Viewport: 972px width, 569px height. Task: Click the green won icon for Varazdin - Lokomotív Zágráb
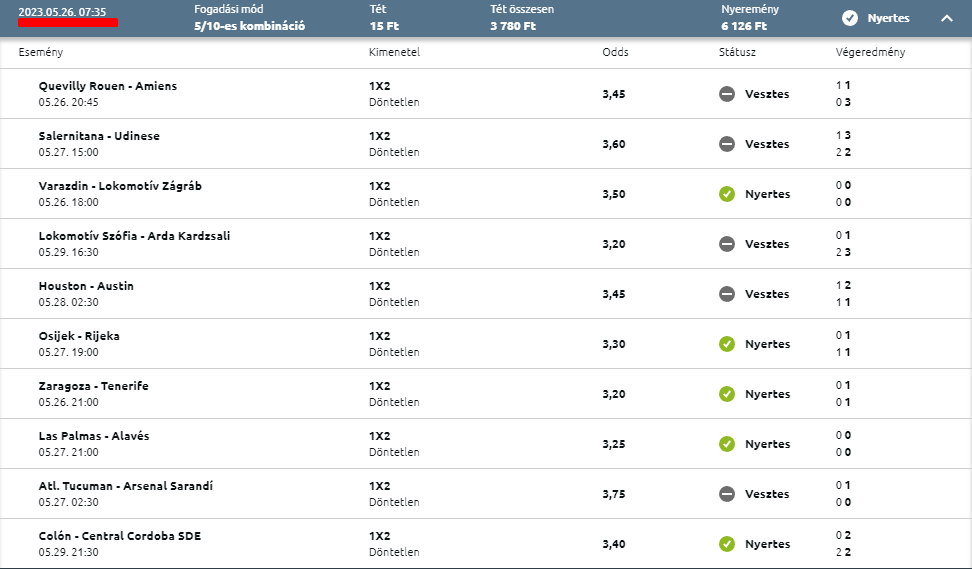point(727,194)
